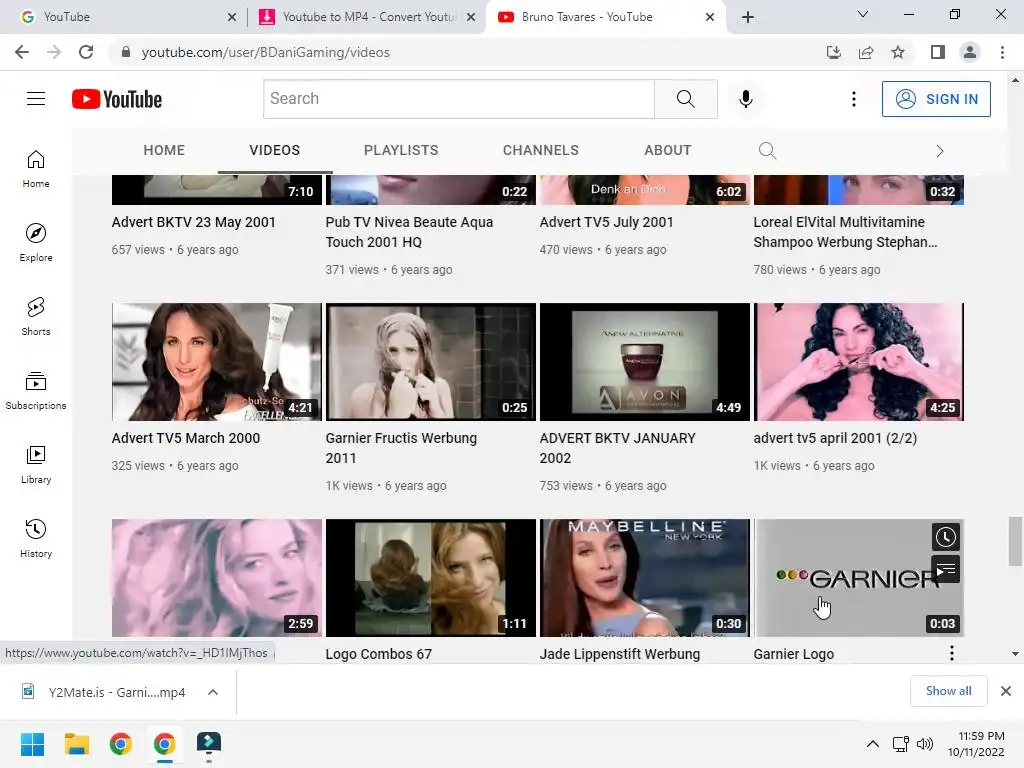Image resolution: width=1024 pixels, height=768 pixels.
Task: Click the browser address bar URL
Action: click(265, 52)
